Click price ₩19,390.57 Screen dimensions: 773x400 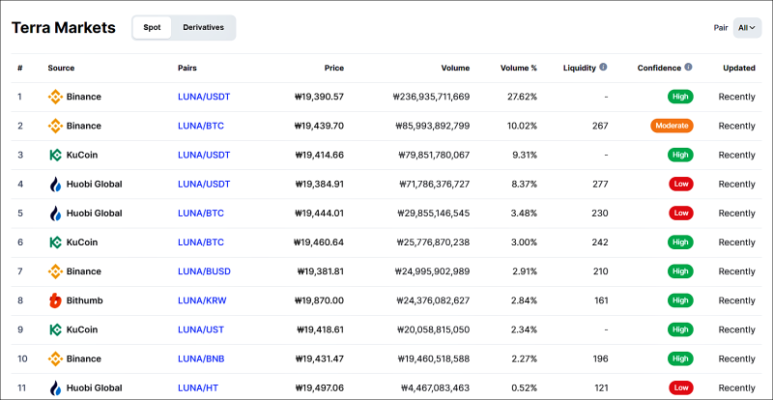pos(319,97)
